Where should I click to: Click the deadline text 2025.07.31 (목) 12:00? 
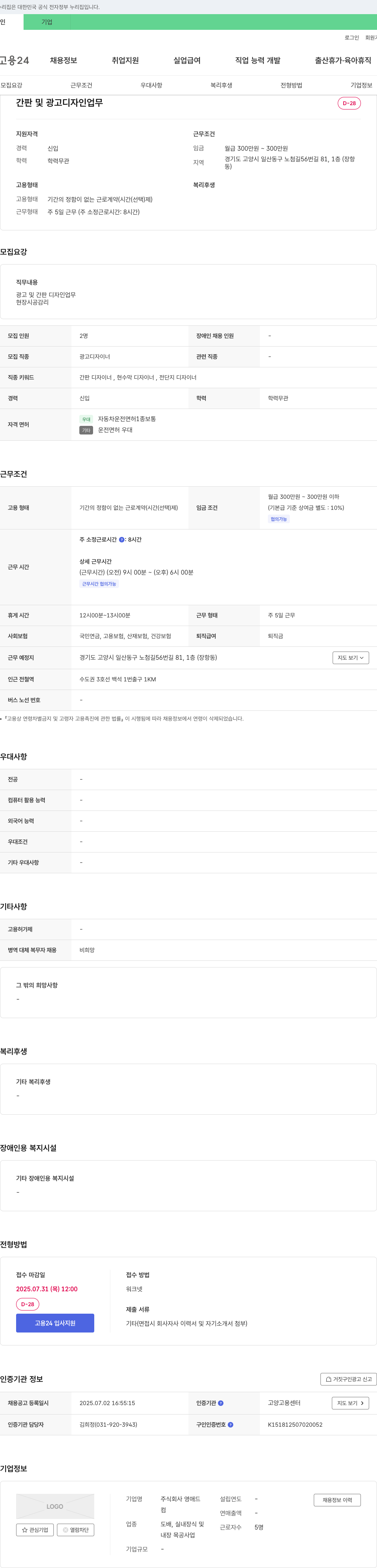tap(47, 1289)
